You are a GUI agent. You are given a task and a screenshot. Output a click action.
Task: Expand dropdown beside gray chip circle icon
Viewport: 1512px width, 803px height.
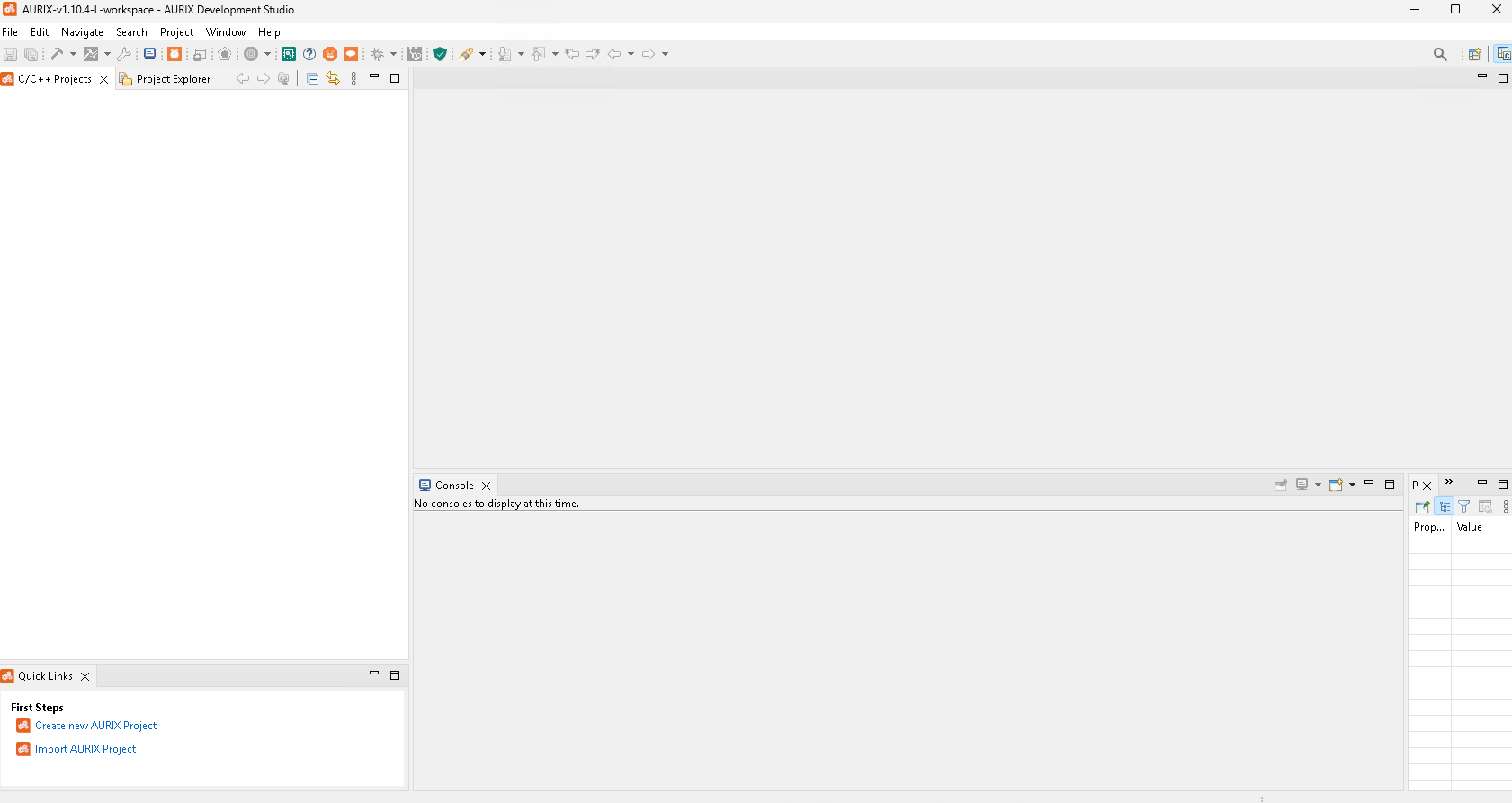[x=267, y=54]
